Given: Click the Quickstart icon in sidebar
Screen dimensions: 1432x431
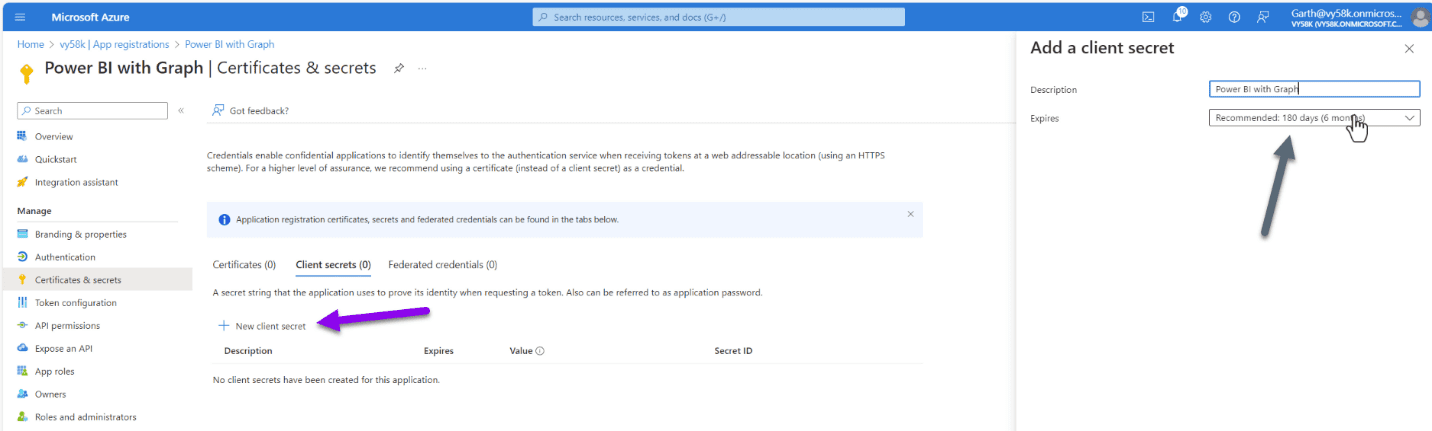Looking at the screenshot, I should [22, 159].
